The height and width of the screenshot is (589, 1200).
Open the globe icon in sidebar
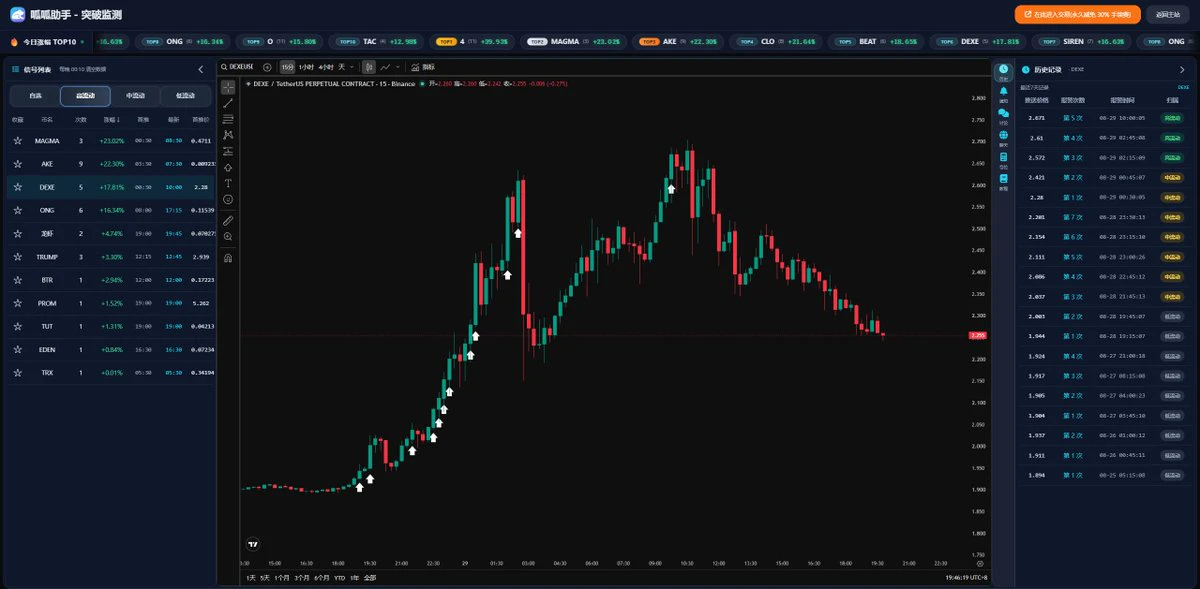click(x=1004, y=137)
